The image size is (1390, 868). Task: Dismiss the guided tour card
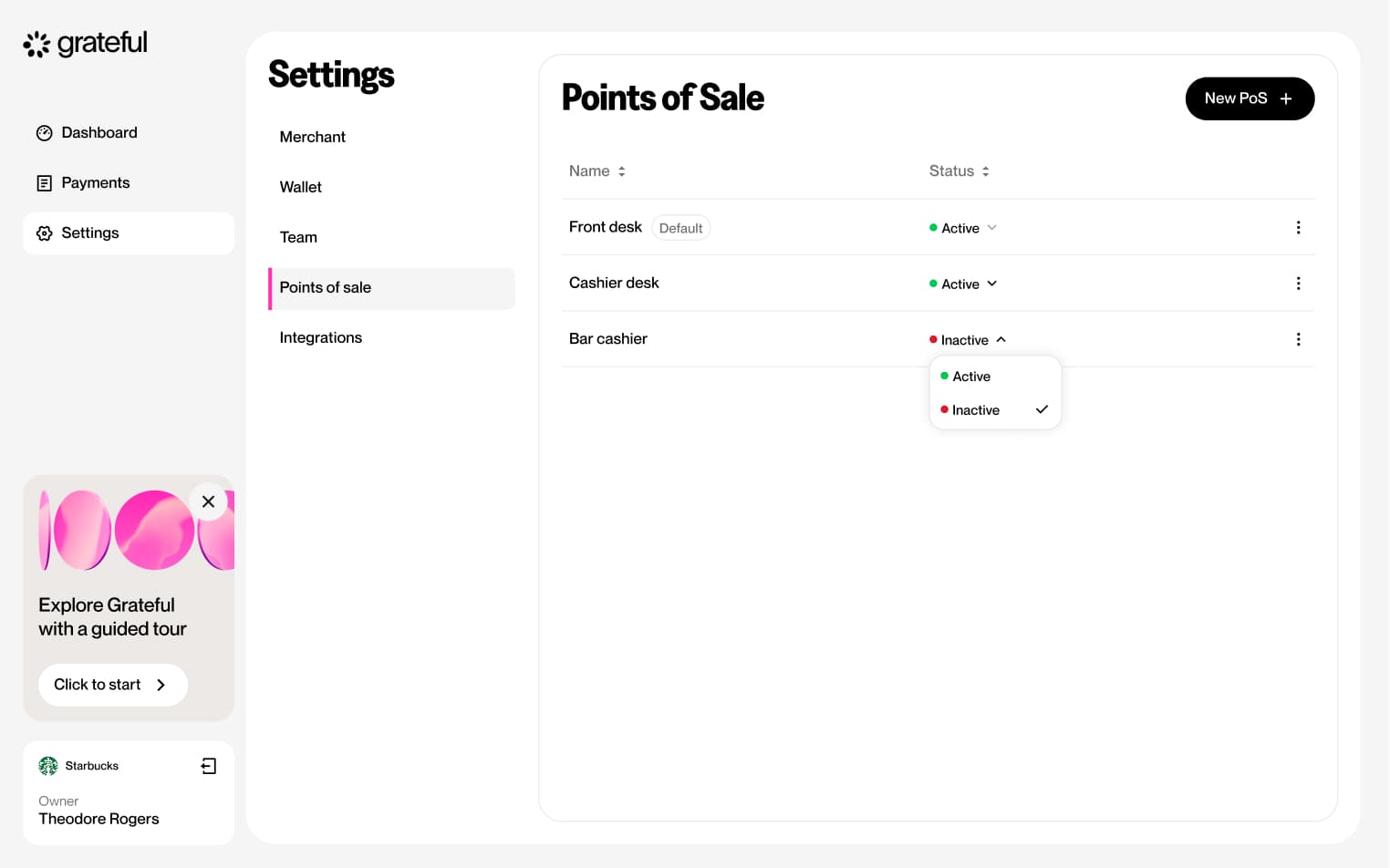click(208, 501)
